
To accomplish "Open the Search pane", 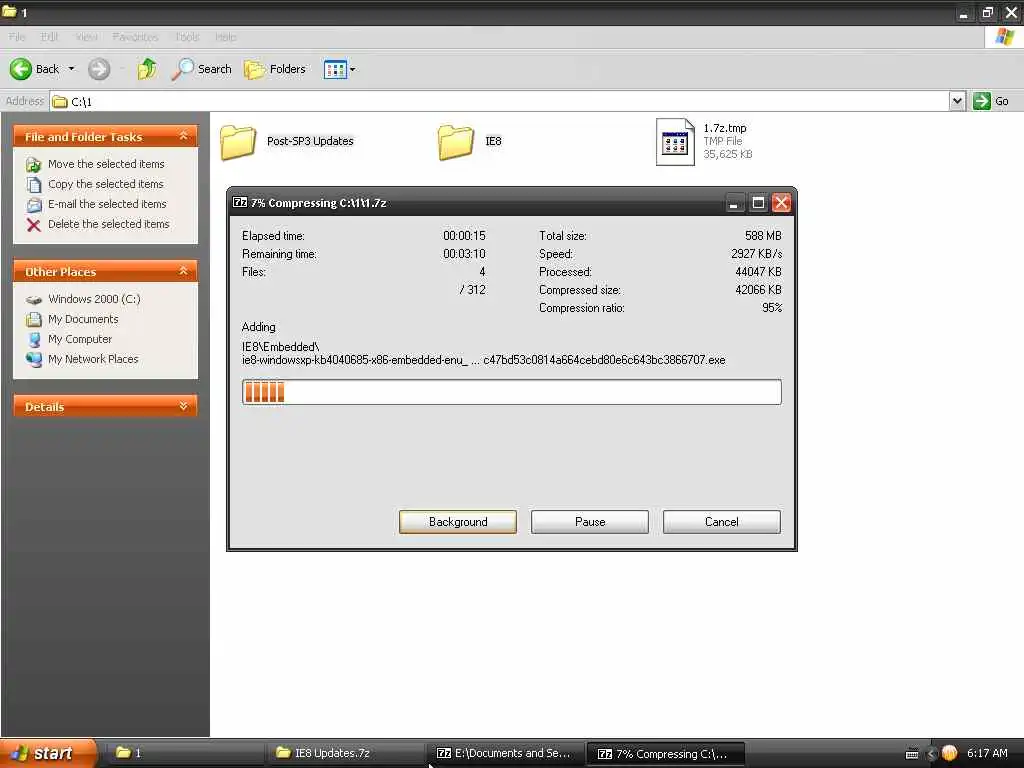I will point(201,69).
